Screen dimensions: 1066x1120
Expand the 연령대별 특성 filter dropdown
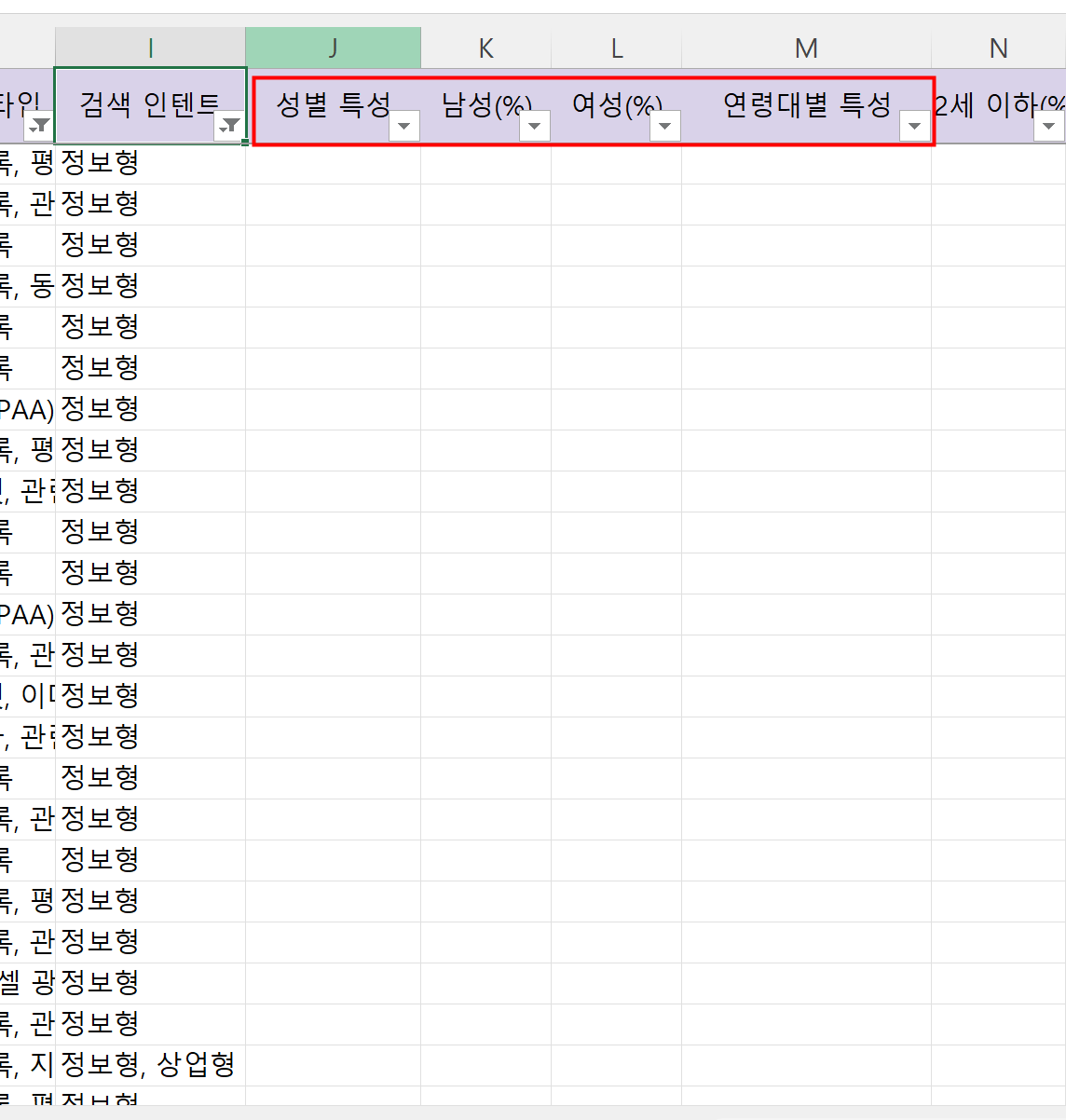pyautogui.click(x=914, y=126)
